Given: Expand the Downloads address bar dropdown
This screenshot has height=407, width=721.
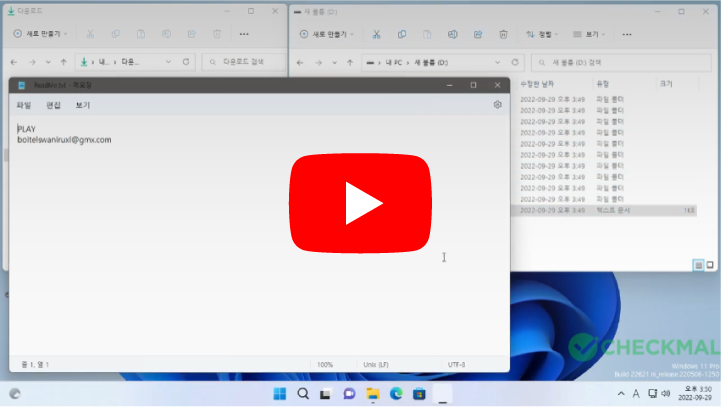Looking at the screenshot, I should click(168, 62).
